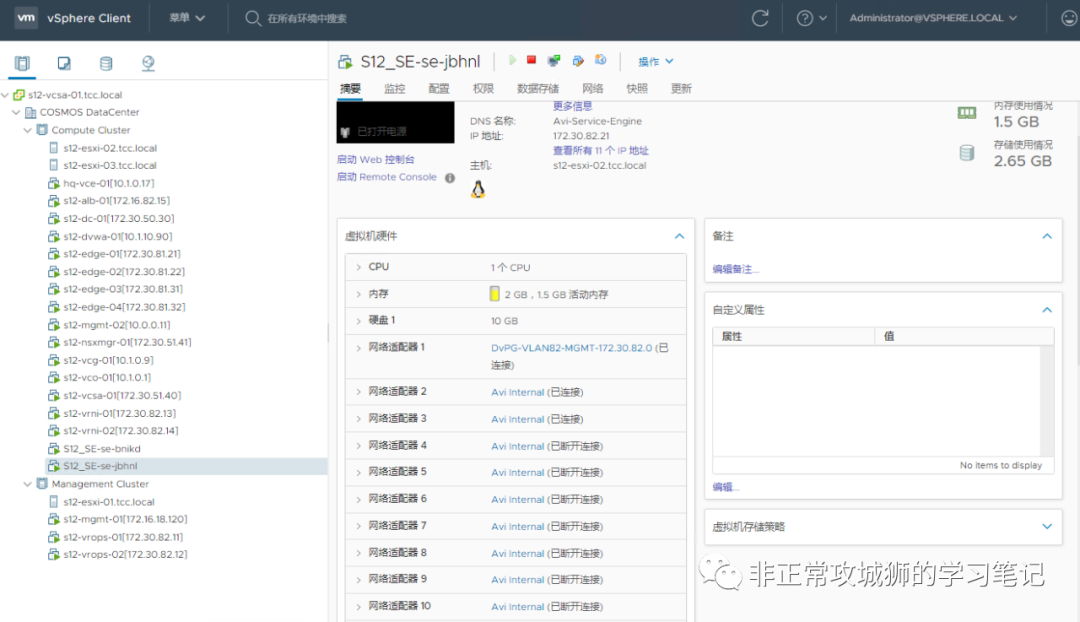The width and height of the screenshot is (1080, 622).
Task: Switch to the 监控 tab
Action: (x=395, y=89)
